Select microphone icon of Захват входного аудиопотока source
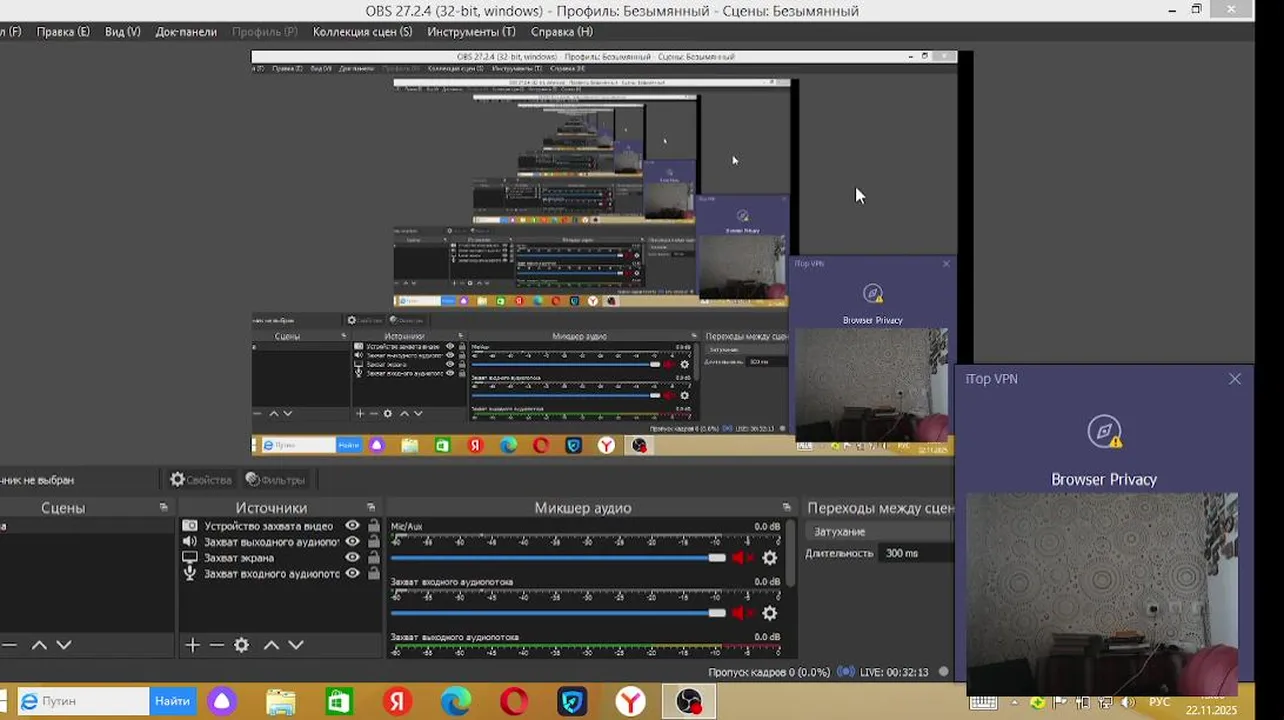The height and width of the screenshot is (720, 1284). [x=190, y=574]
